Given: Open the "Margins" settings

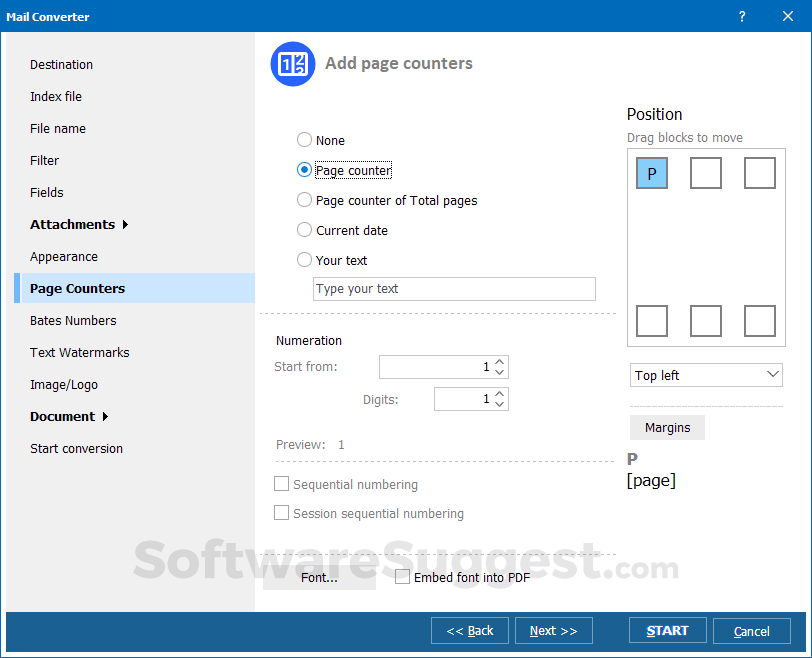Looking at the screenshot, I should [x=667, y=427].
